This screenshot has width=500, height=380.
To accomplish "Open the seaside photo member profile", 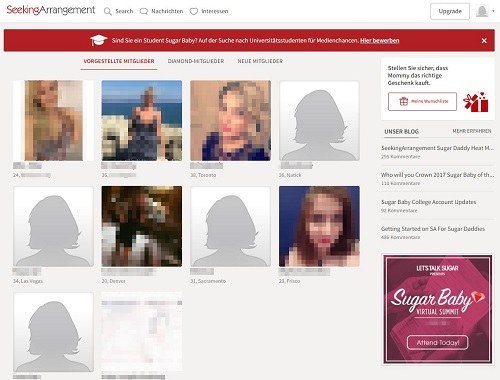I will tap(142, 120).
